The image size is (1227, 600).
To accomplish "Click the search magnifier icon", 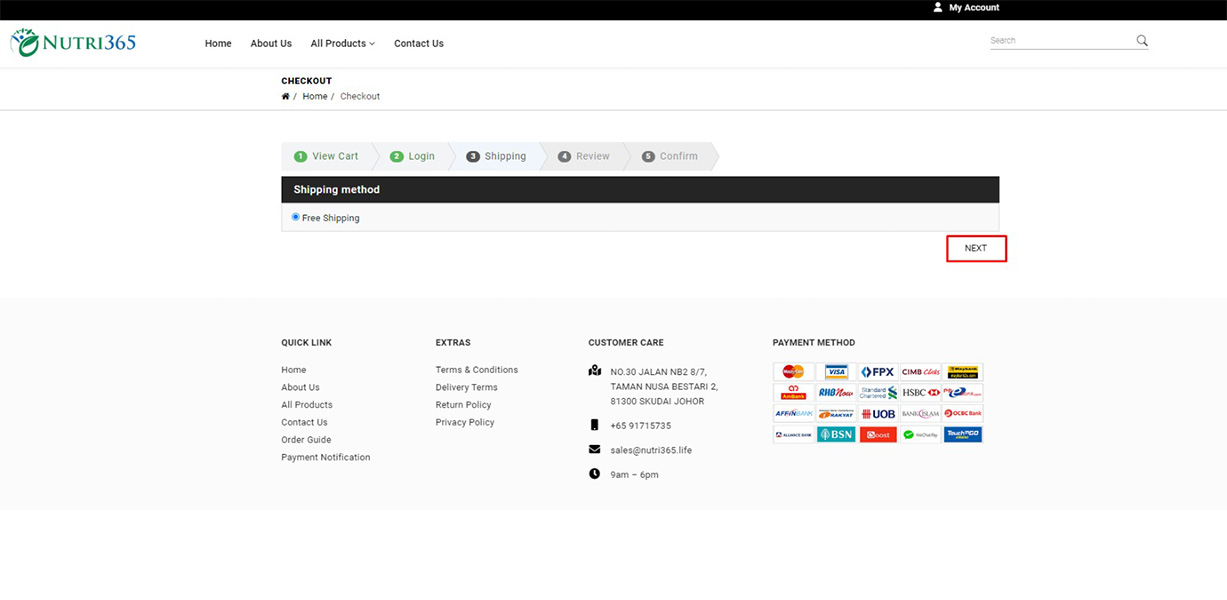I will pos(1142,41).
